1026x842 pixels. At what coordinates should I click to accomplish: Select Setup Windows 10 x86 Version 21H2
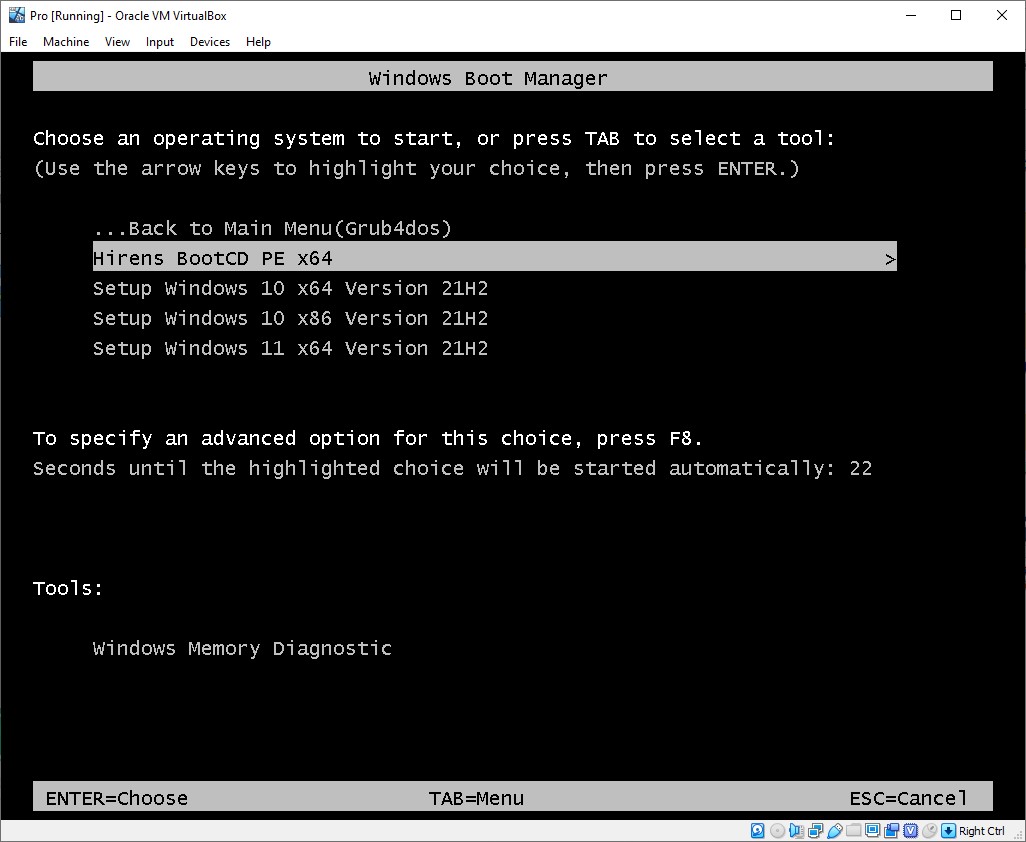pyautogui.click(x=291, y=319)
